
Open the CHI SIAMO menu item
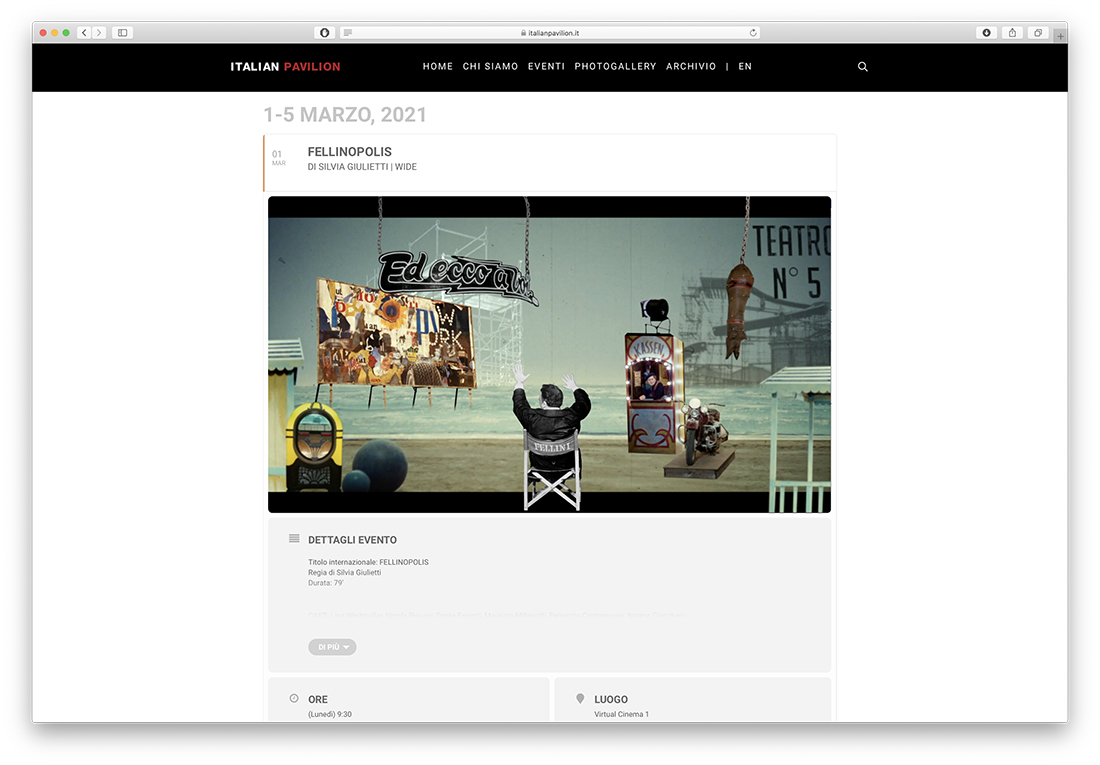coord(490,67)
